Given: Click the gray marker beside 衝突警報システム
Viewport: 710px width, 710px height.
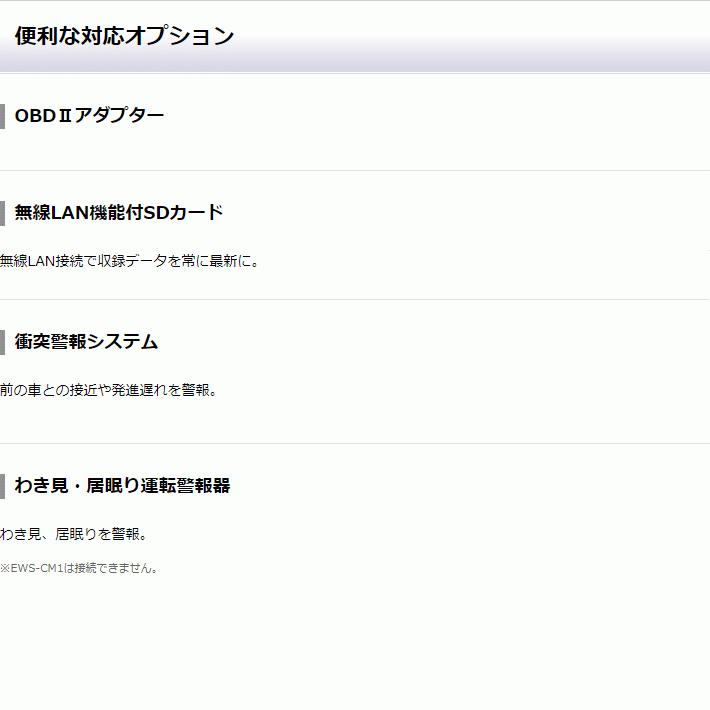Looking at the screenshot, I should click(x=2, y=342).
